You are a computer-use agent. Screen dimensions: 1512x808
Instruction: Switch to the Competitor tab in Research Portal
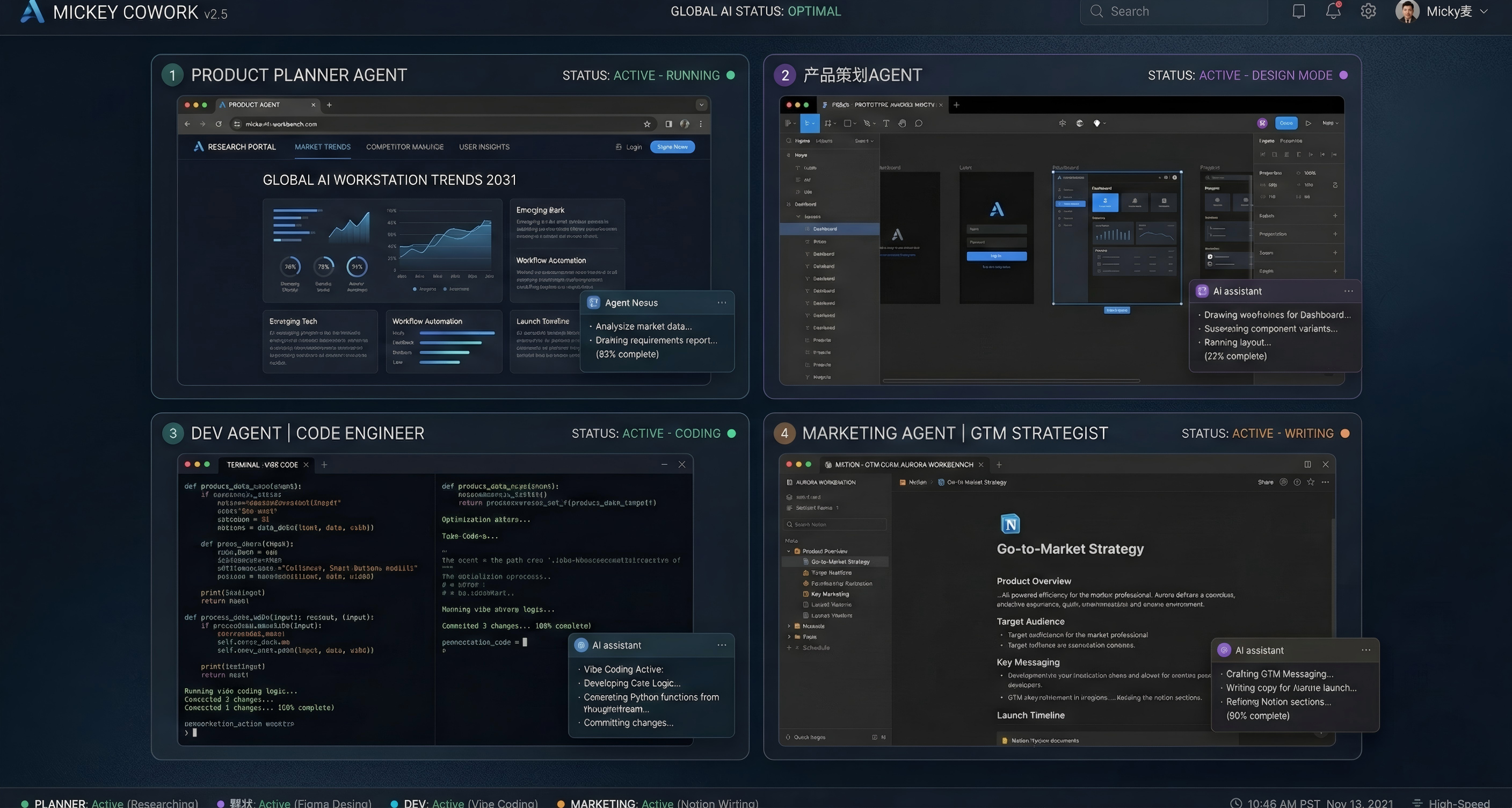click(404, 147)
